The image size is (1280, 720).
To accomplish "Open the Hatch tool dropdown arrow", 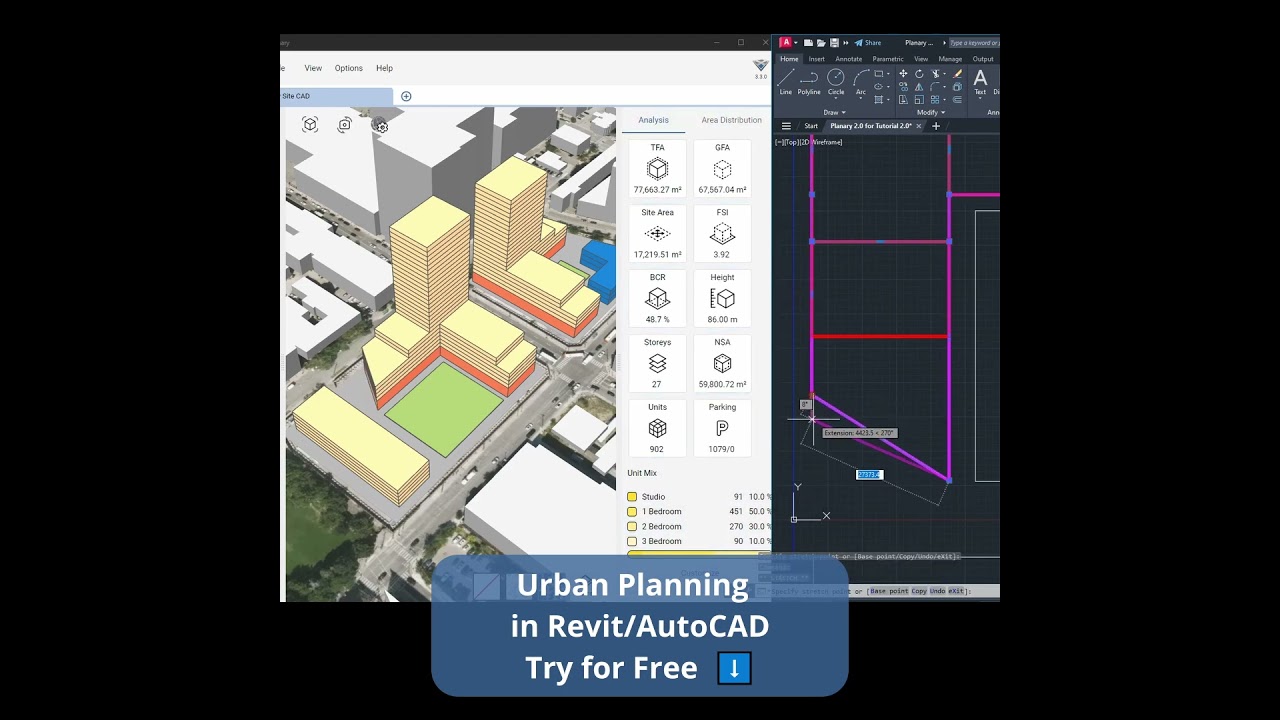I will pos(888,100).
